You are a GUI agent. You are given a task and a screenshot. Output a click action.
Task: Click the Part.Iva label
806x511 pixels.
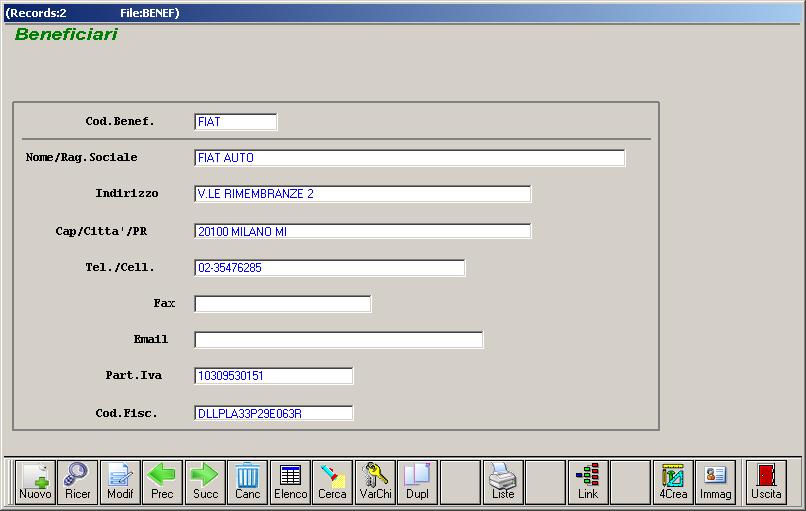[134, 375]
